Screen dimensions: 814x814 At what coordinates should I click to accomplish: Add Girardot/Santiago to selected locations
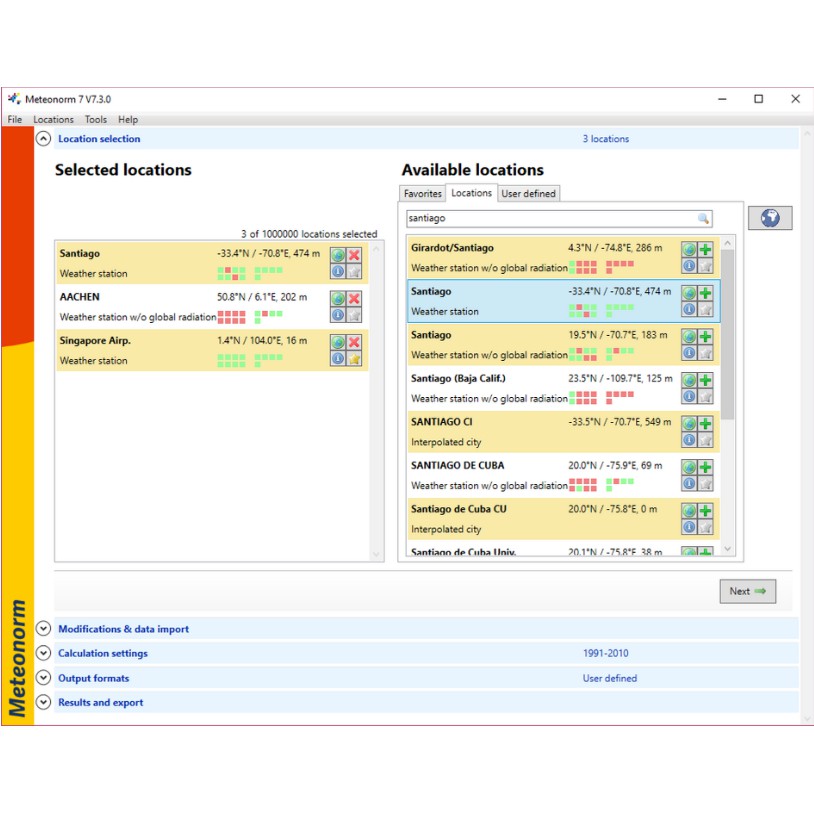705,249
